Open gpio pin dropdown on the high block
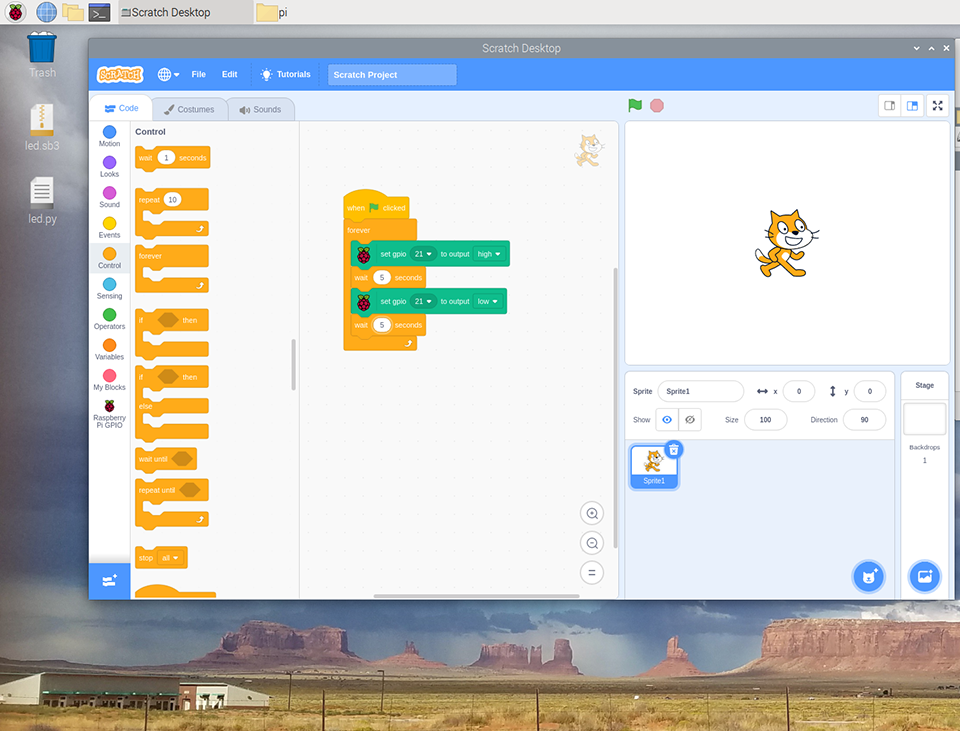 pyautogui.click(x=423, y=254)
